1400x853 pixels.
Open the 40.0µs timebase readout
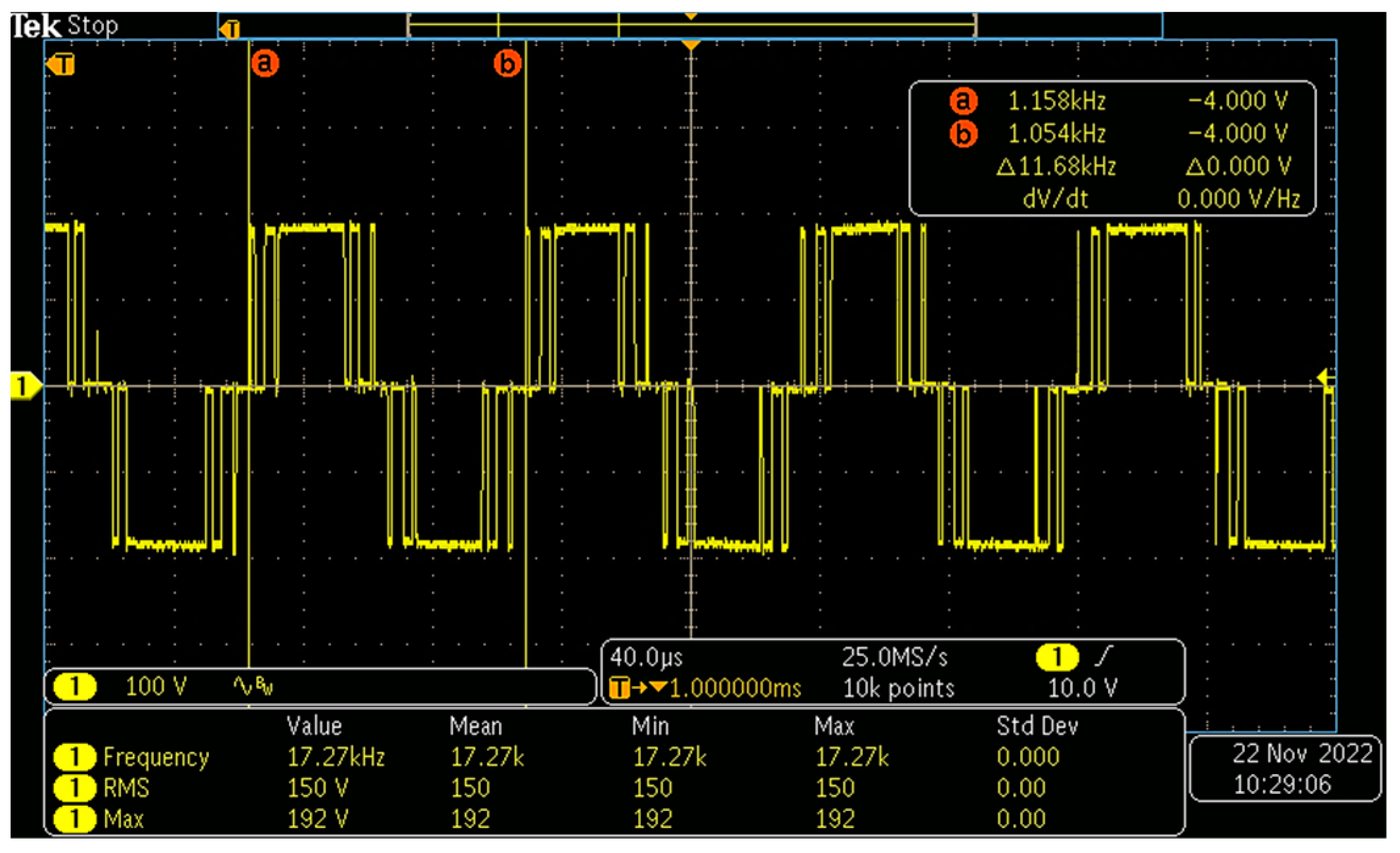click(646, 657)
